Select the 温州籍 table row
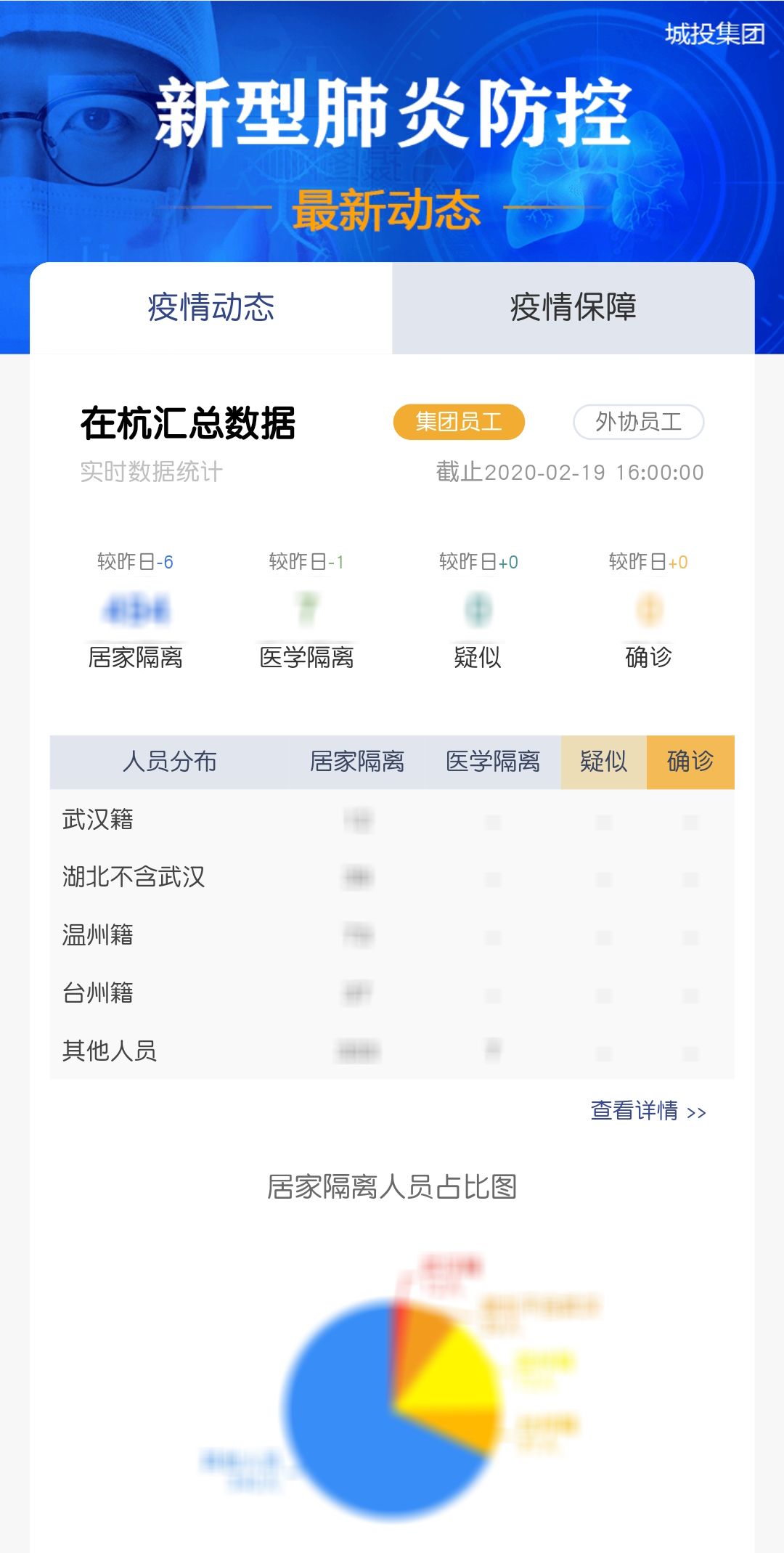784x1553 pixels. tap(392, 935)
